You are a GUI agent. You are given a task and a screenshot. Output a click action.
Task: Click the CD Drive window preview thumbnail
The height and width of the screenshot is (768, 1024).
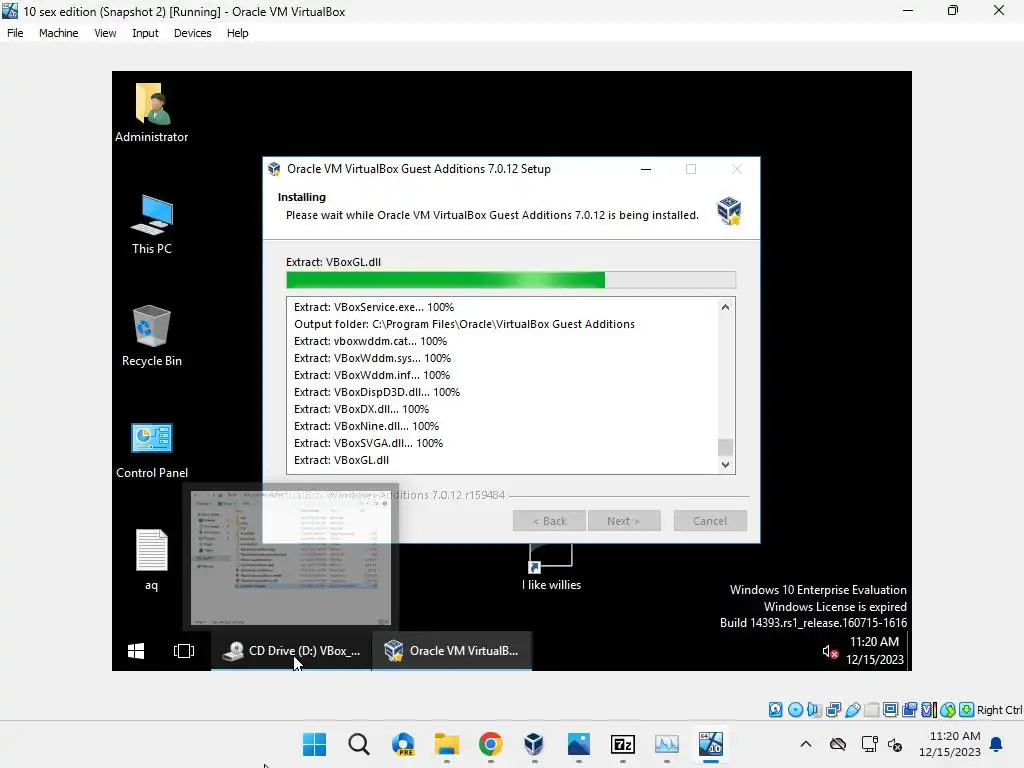click(x=291, y=556)
